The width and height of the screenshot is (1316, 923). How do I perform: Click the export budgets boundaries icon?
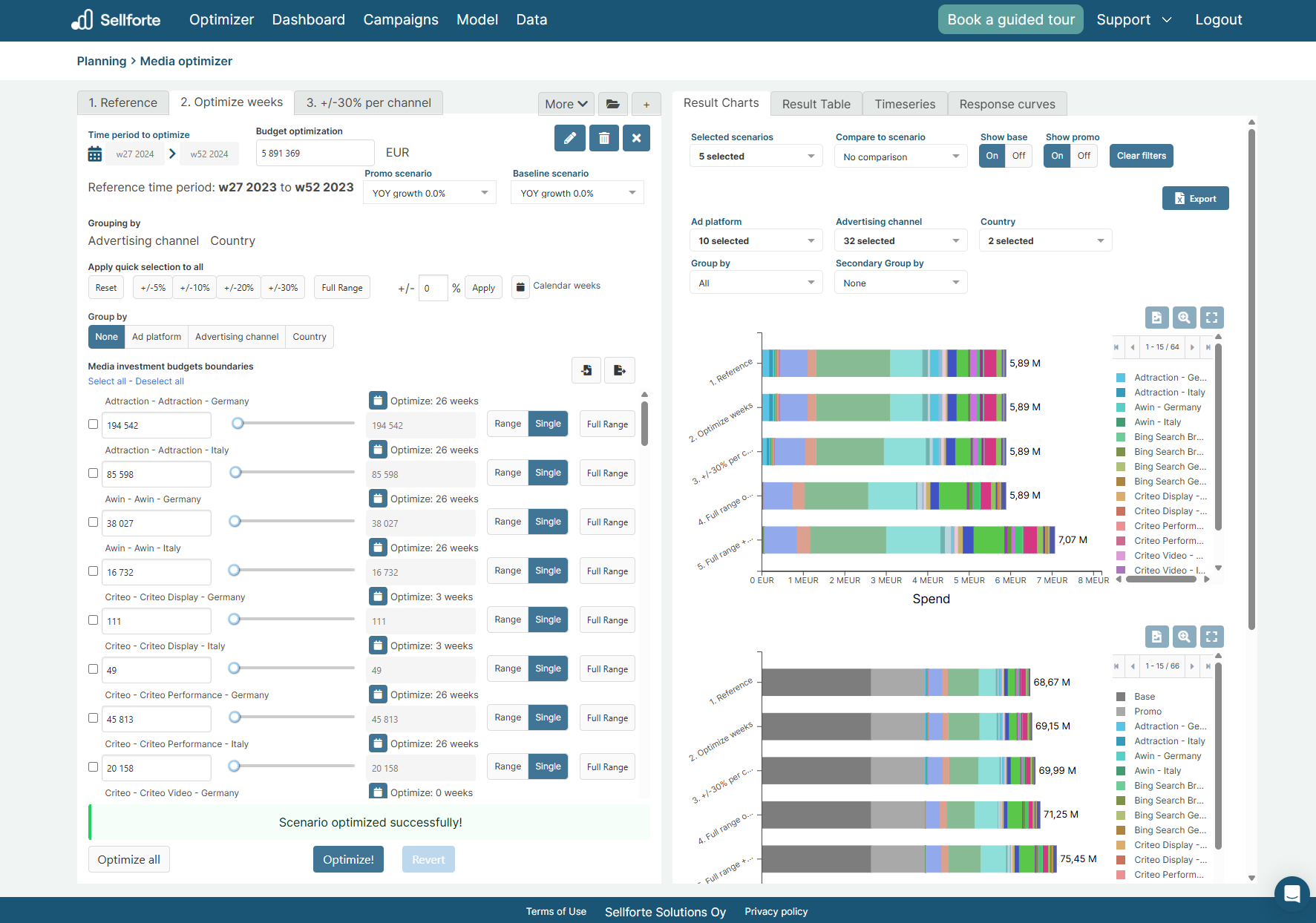click(x=620, y=370)
